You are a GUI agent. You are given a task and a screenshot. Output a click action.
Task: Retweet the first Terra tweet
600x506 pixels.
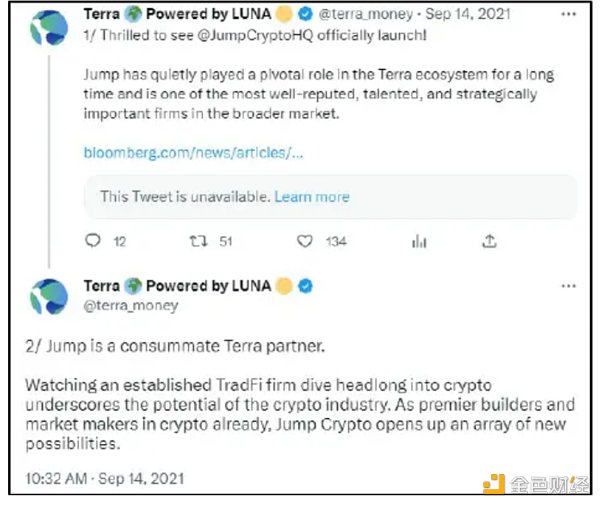[x=198, y=241]
